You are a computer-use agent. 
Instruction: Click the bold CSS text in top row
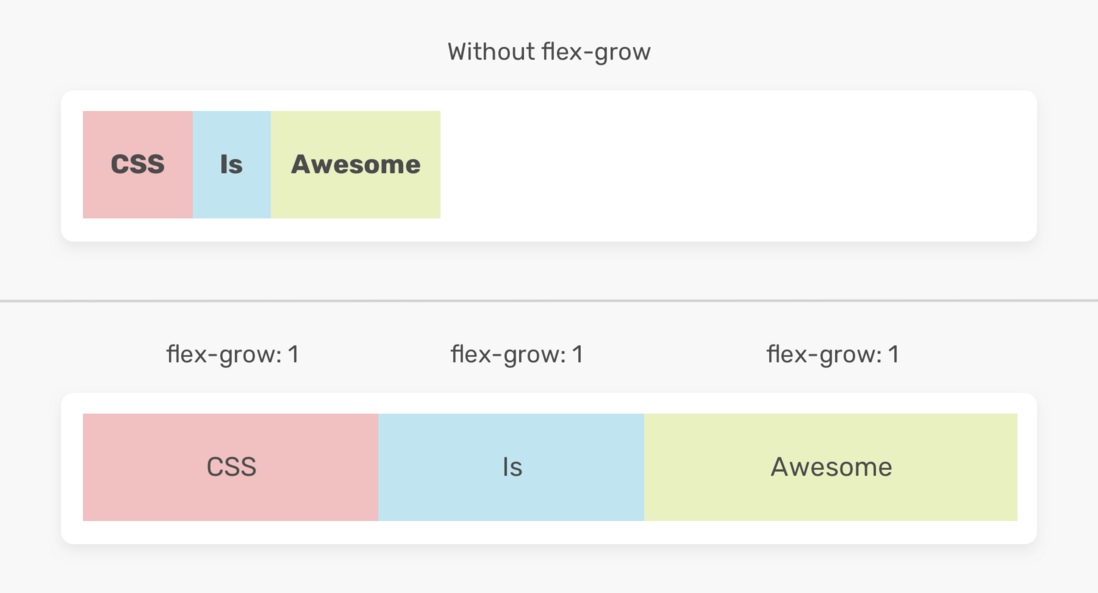tap(138, 165)
